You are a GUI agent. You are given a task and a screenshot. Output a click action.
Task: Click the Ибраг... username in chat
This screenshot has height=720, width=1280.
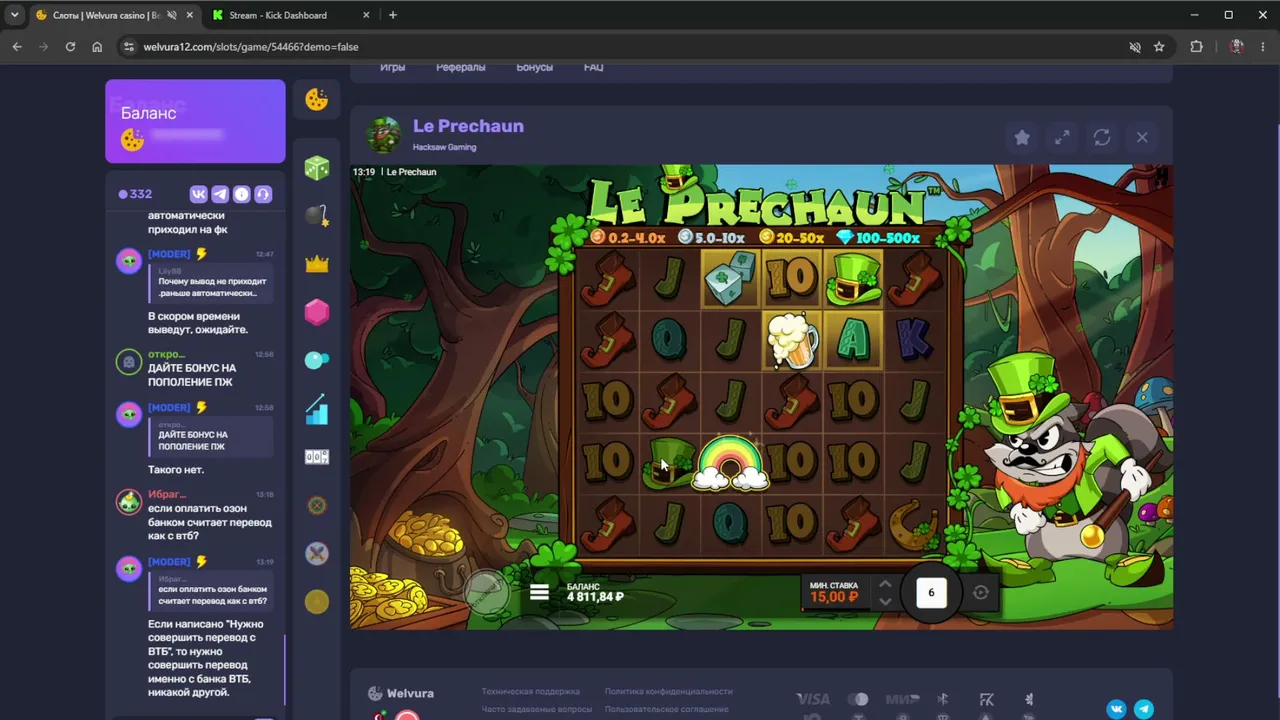(x=167, y=494)
